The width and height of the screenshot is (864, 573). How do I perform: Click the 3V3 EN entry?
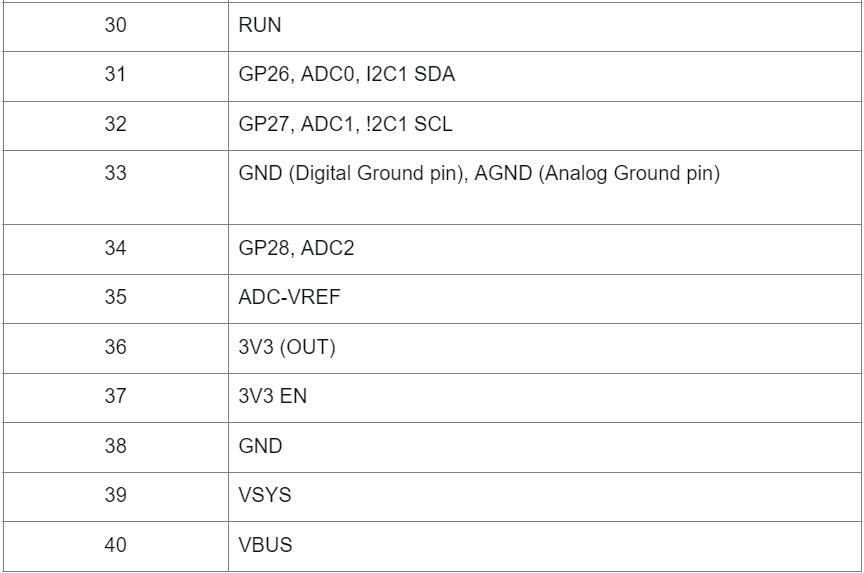pos(272,397)
